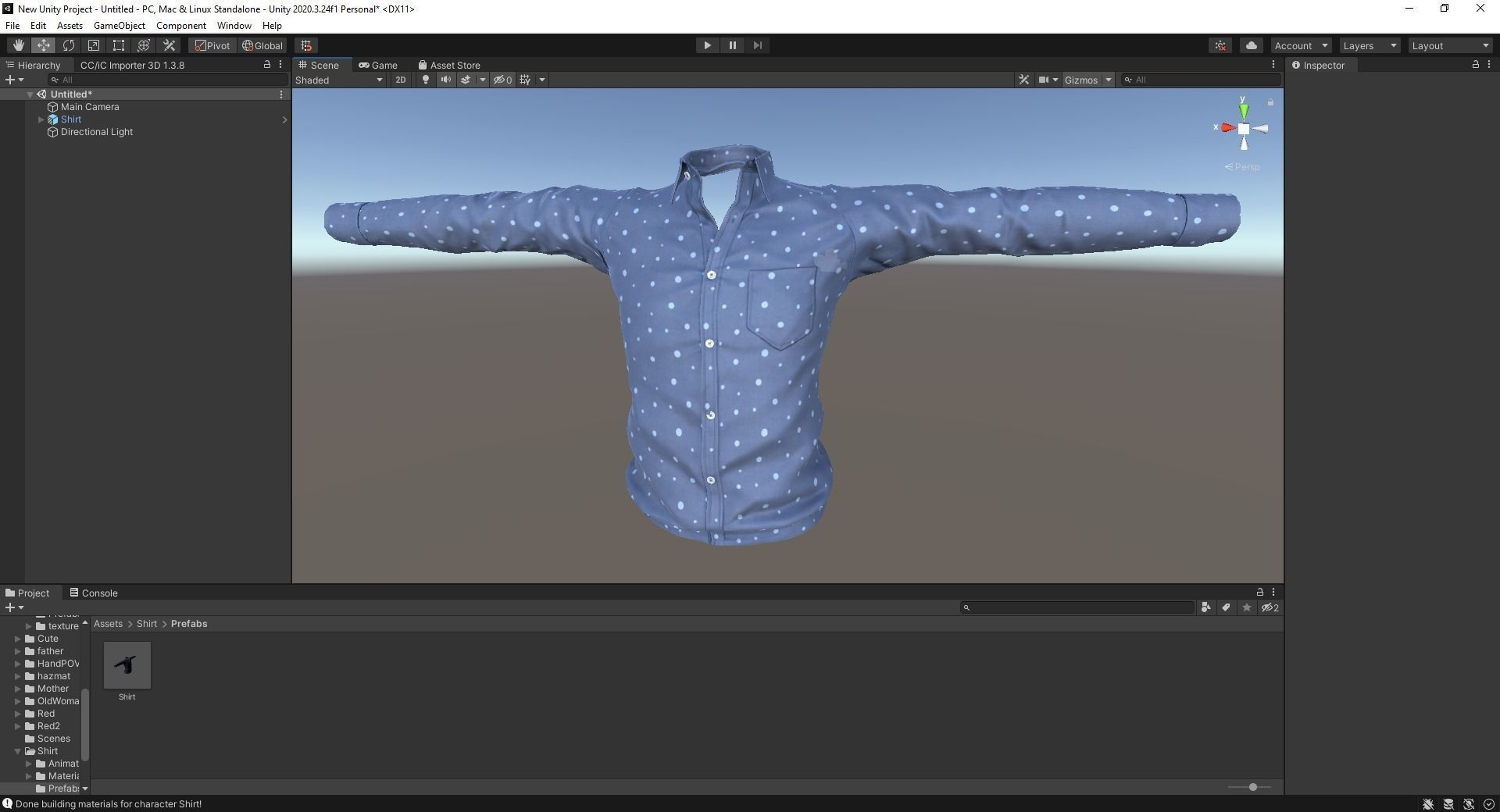
Task: Open the Gizmos dropdown arrow
Action: tap(1108, 80)
